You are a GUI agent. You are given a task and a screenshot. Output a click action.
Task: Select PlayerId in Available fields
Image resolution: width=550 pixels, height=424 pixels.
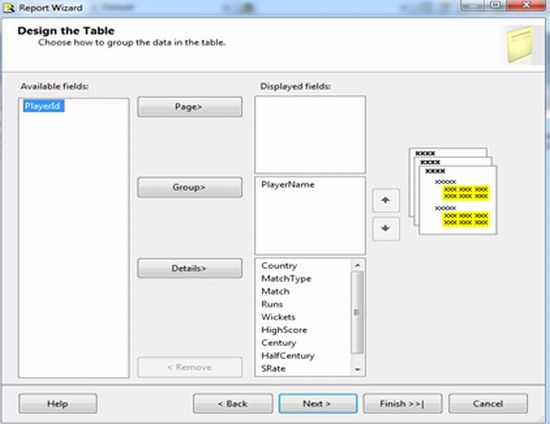(x=43, y=106)
